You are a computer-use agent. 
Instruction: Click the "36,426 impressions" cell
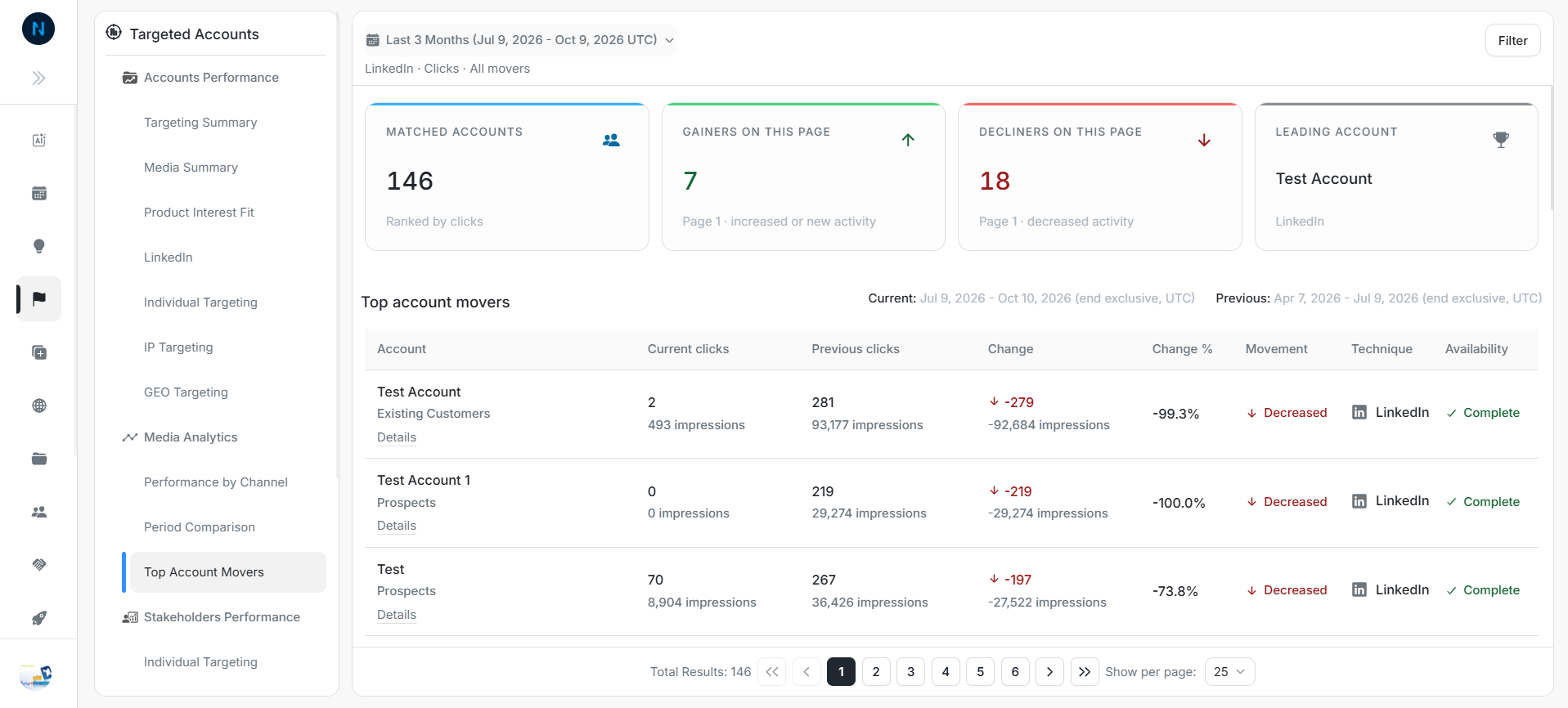tap(869, 603)
